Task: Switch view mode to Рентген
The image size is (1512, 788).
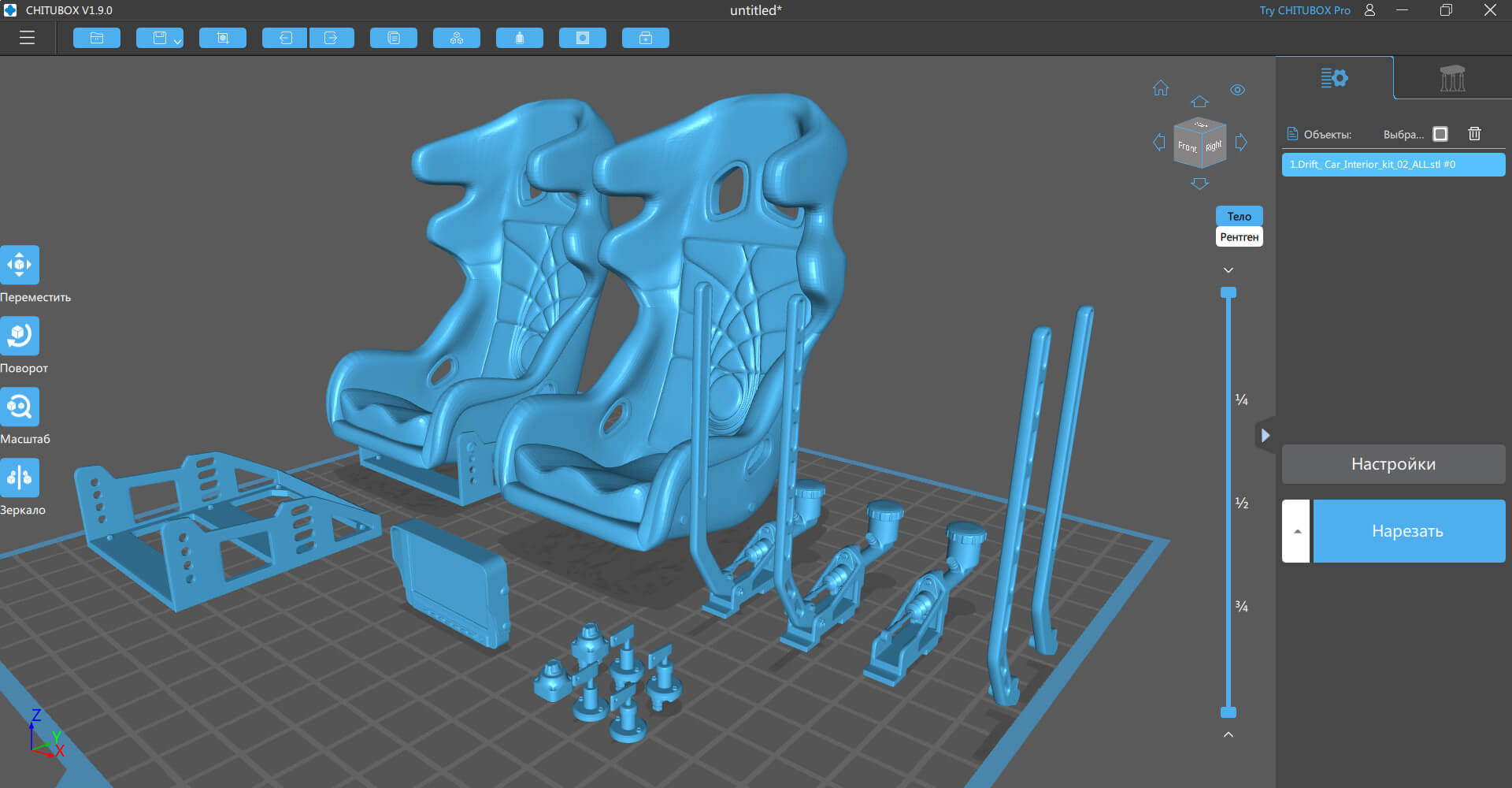Action: (x=1239, y=236)
